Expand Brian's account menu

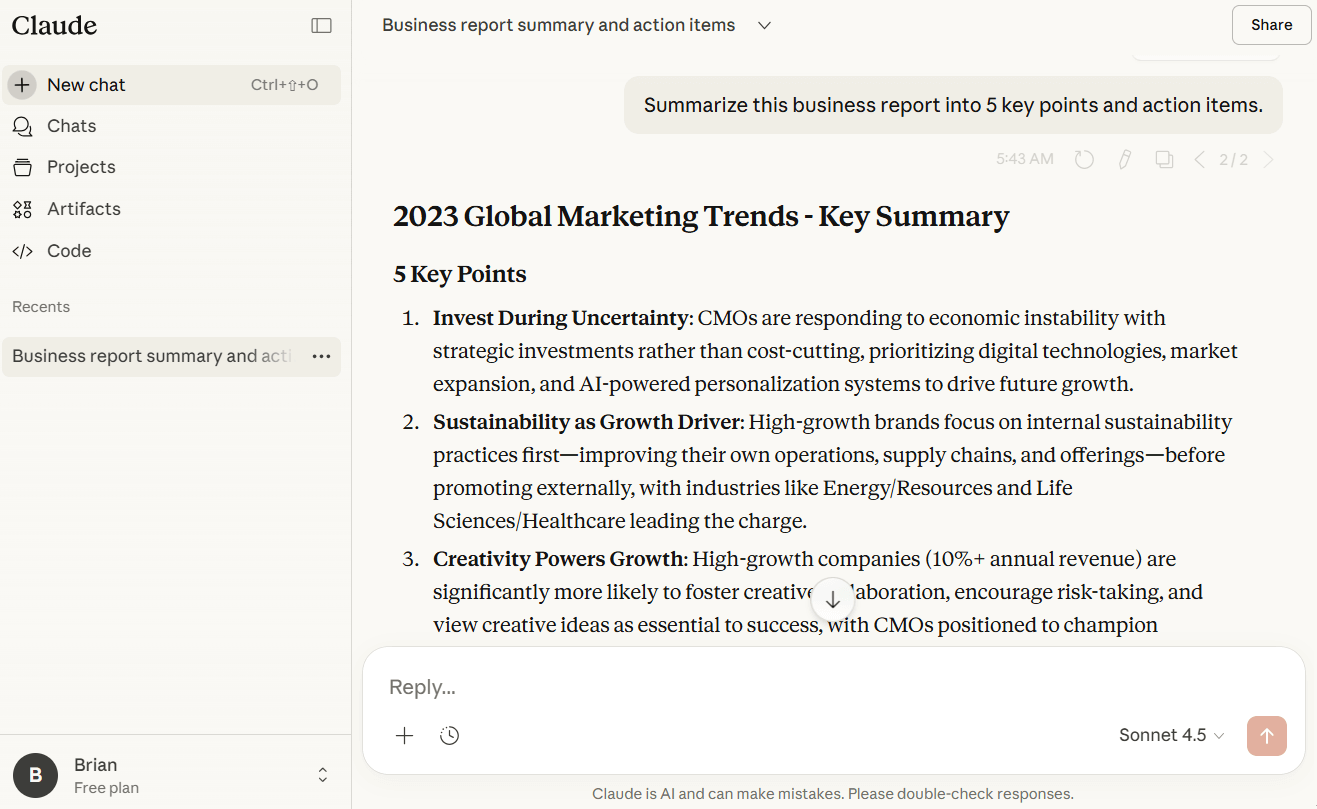(323, 775)
